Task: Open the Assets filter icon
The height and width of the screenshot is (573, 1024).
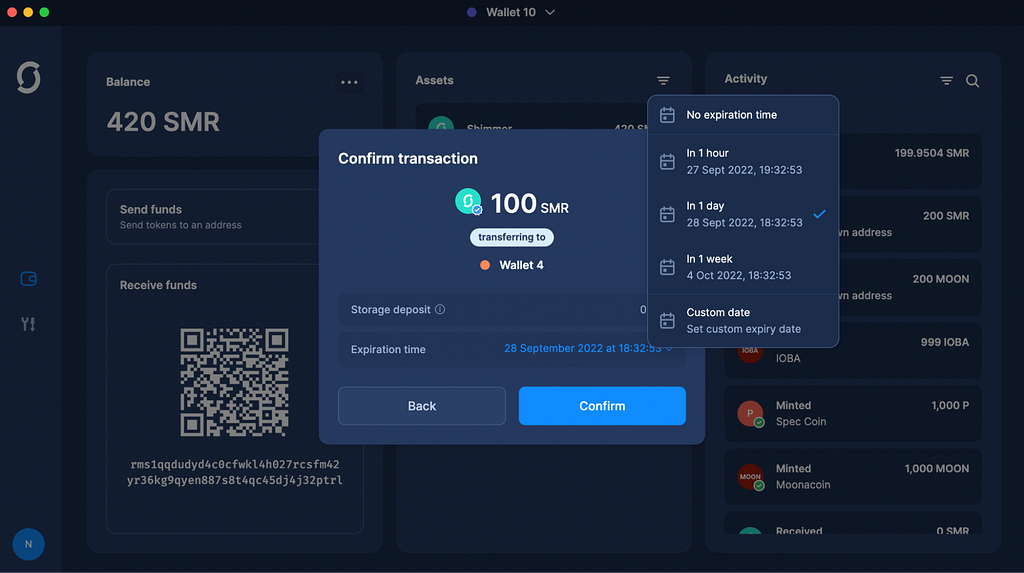Action: click(x=664, y=80)
